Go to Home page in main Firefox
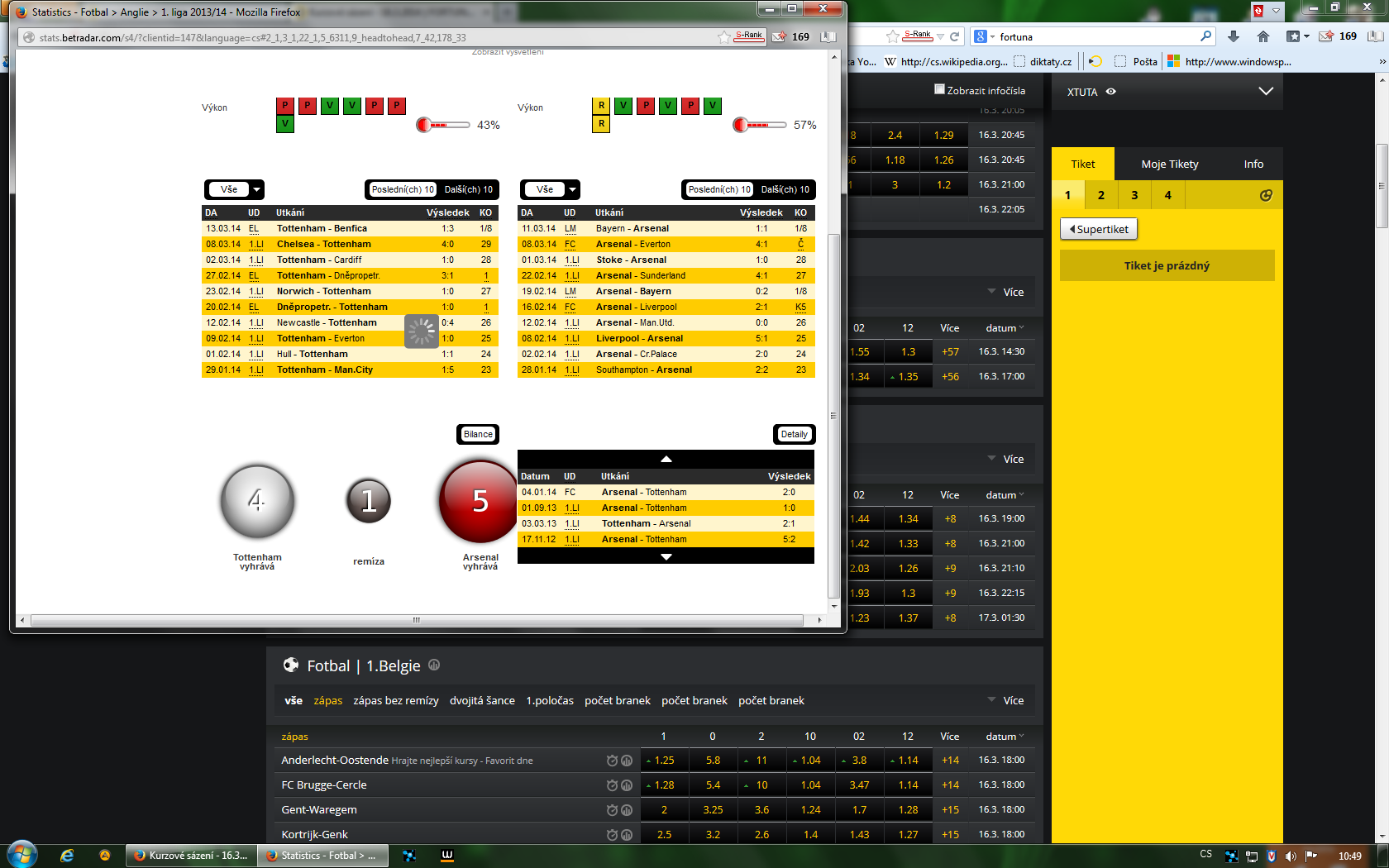 1263,36
